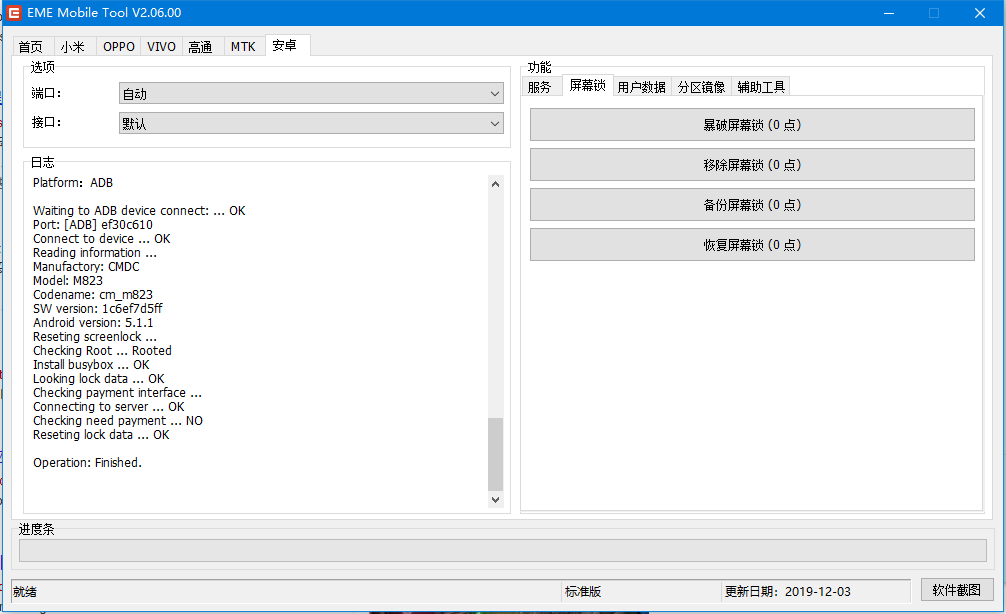Minimize the EME Mobile Tool window
This screenshot has height=614, width=1006.
tap(889, 13)
